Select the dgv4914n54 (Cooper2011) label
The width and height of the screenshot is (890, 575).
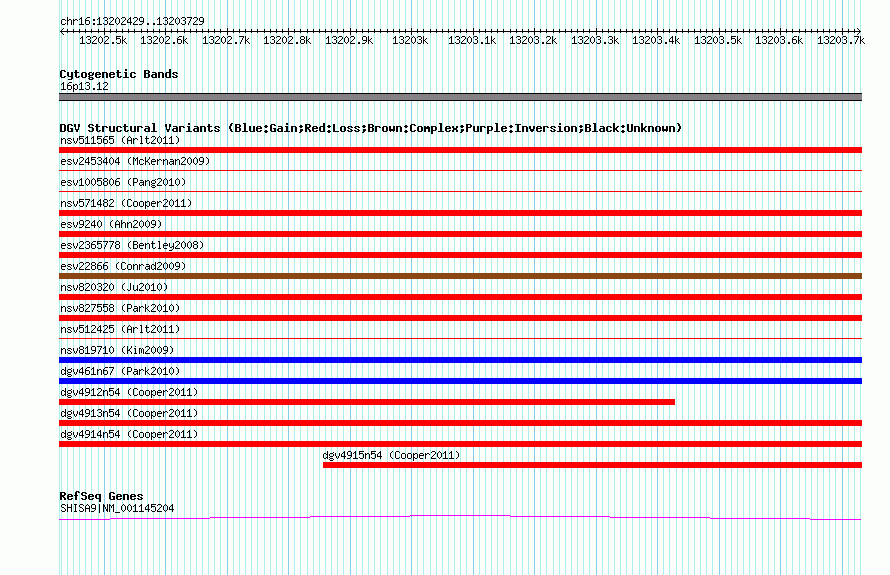[x=129, y=434]
